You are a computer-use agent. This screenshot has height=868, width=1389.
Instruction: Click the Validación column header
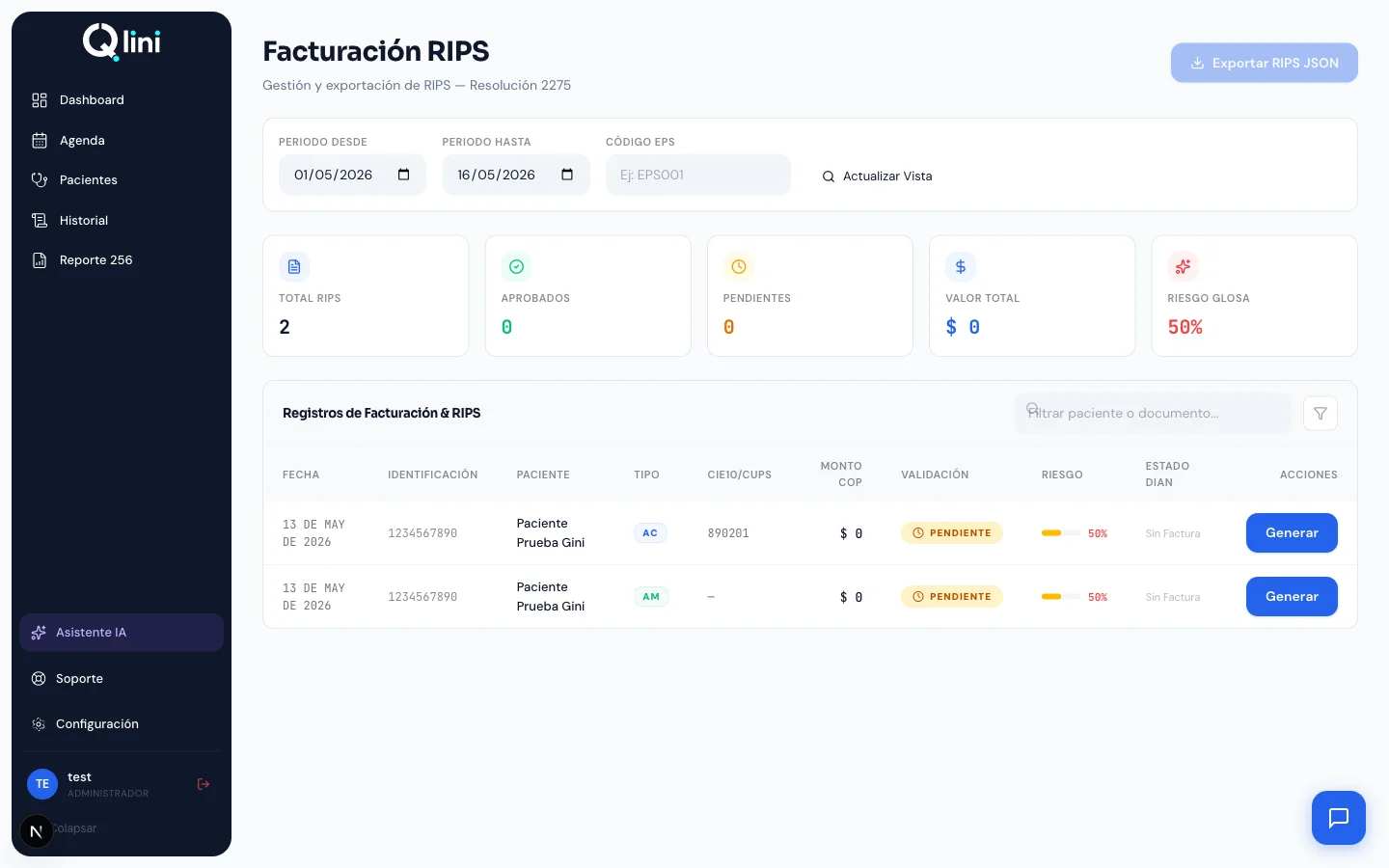pyautogui.click(x=935, y=475)
